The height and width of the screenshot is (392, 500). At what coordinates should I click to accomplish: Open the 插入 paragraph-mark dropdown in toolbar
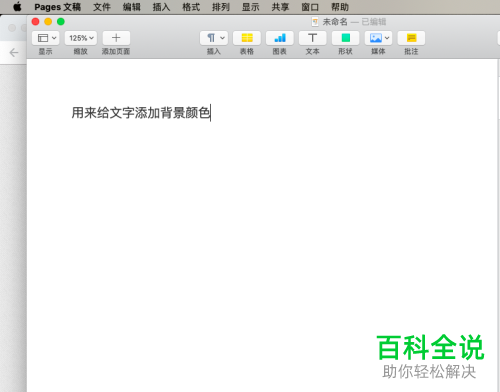[214, 38]
